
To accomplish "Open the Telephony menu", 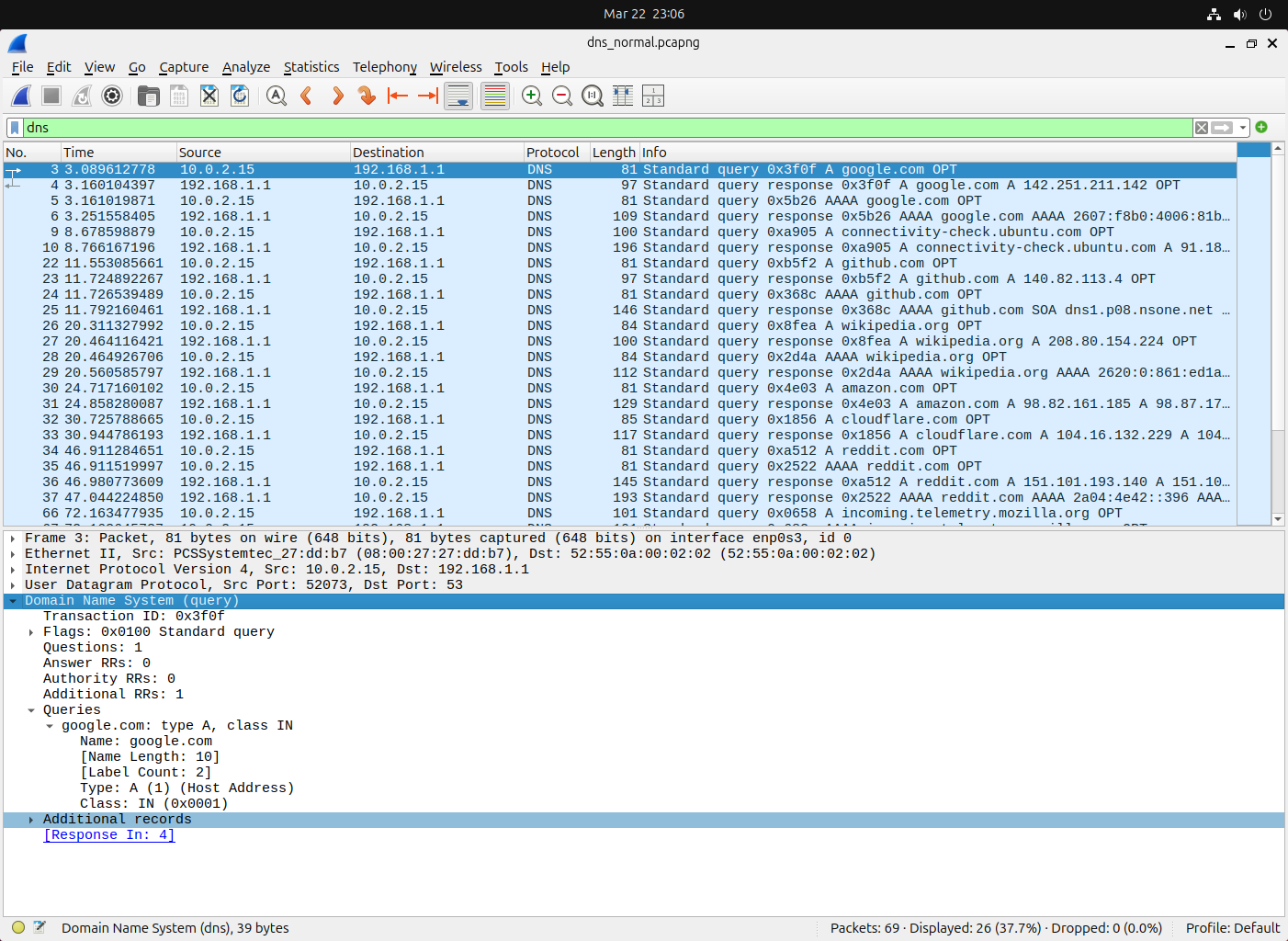I will tap(384, 67).
